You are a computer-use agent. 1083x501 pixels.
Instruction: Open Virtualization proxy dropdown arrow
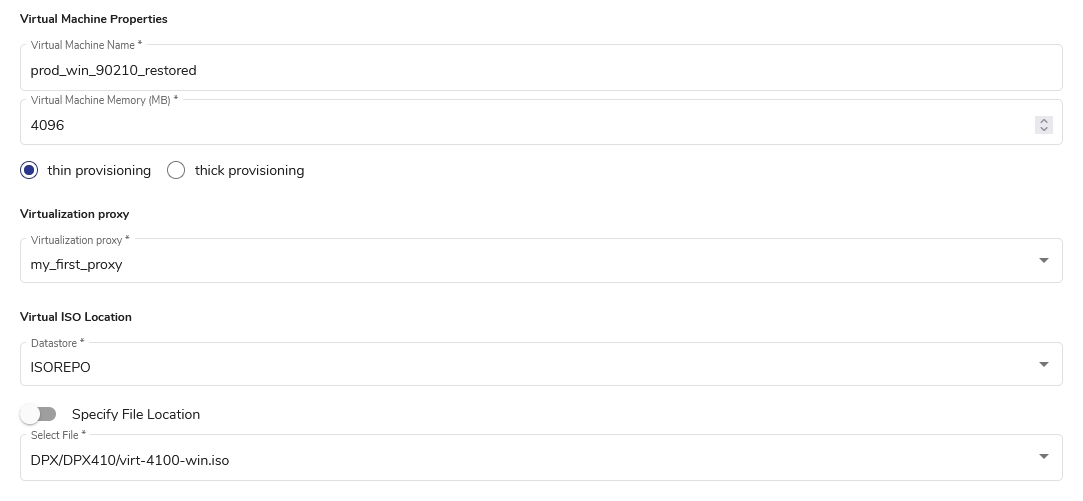pyautogui.click(x=1043, y=261)
